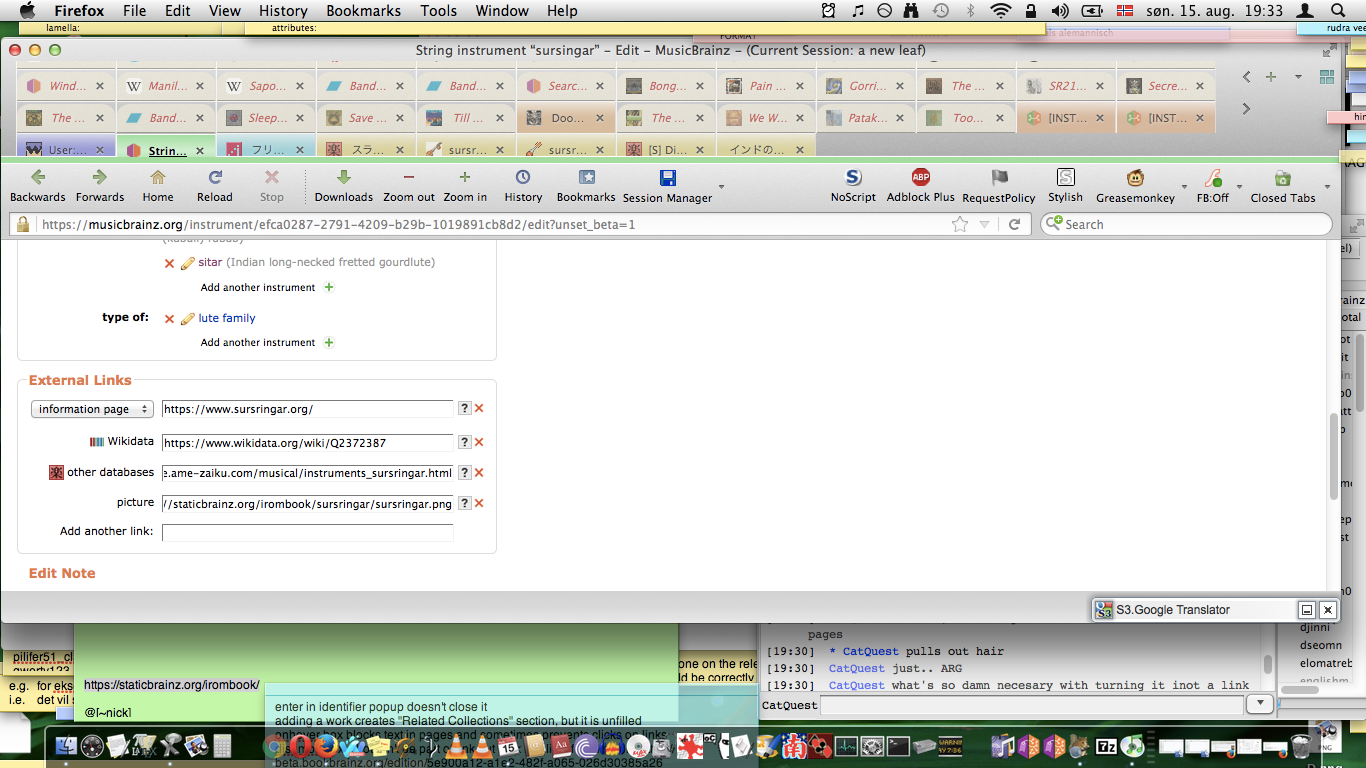Click the browser Search box

pos(1187,224)
